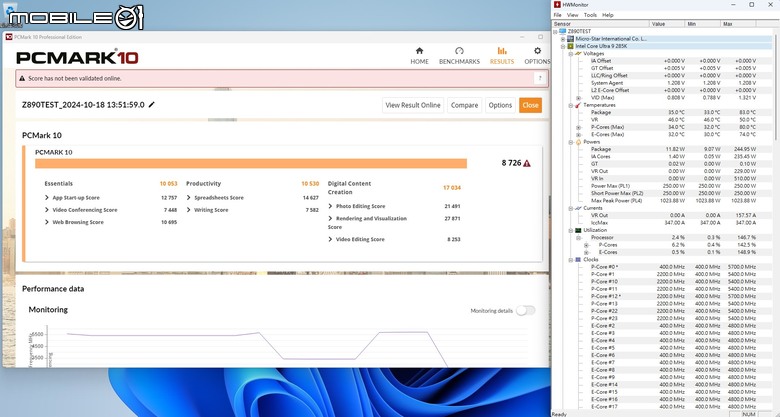This screenshot has height=417, width=780.
Task: Click the question mark help button in banner
Action: coord(540,78)
